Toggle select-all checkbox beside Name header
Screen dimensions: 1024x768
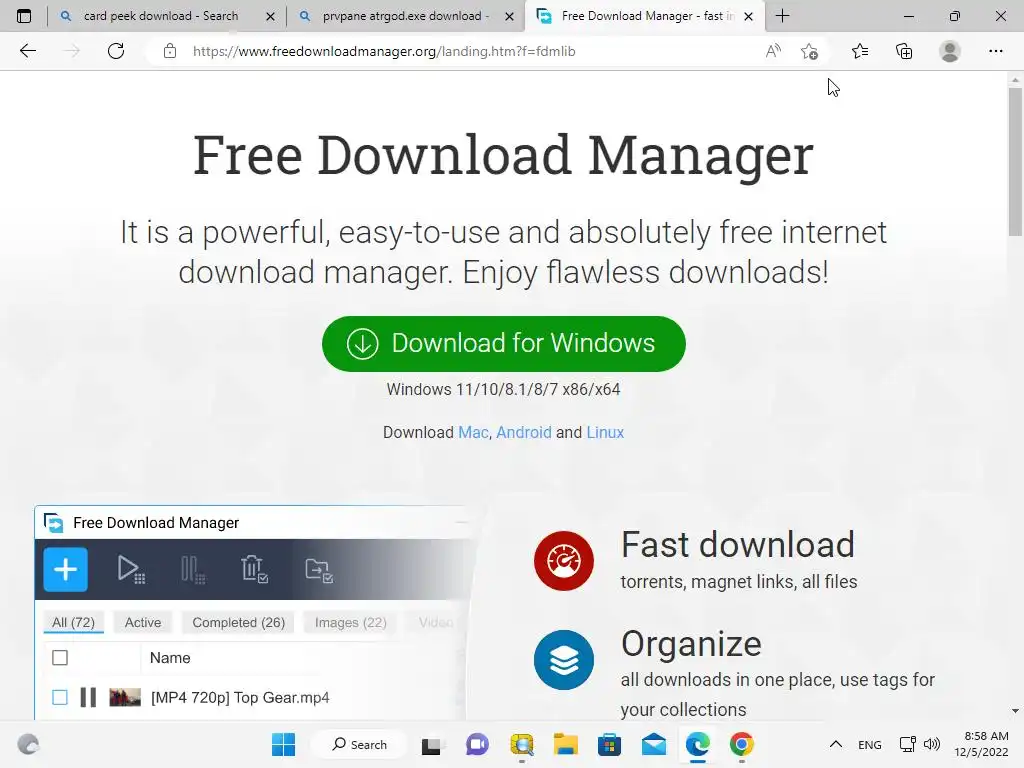59,658
